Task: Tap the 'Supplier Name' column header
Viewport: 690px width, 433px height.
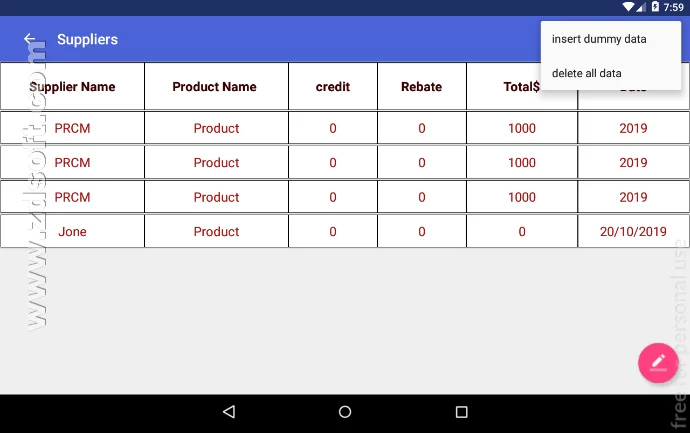Action: click(x=72, y=86)
